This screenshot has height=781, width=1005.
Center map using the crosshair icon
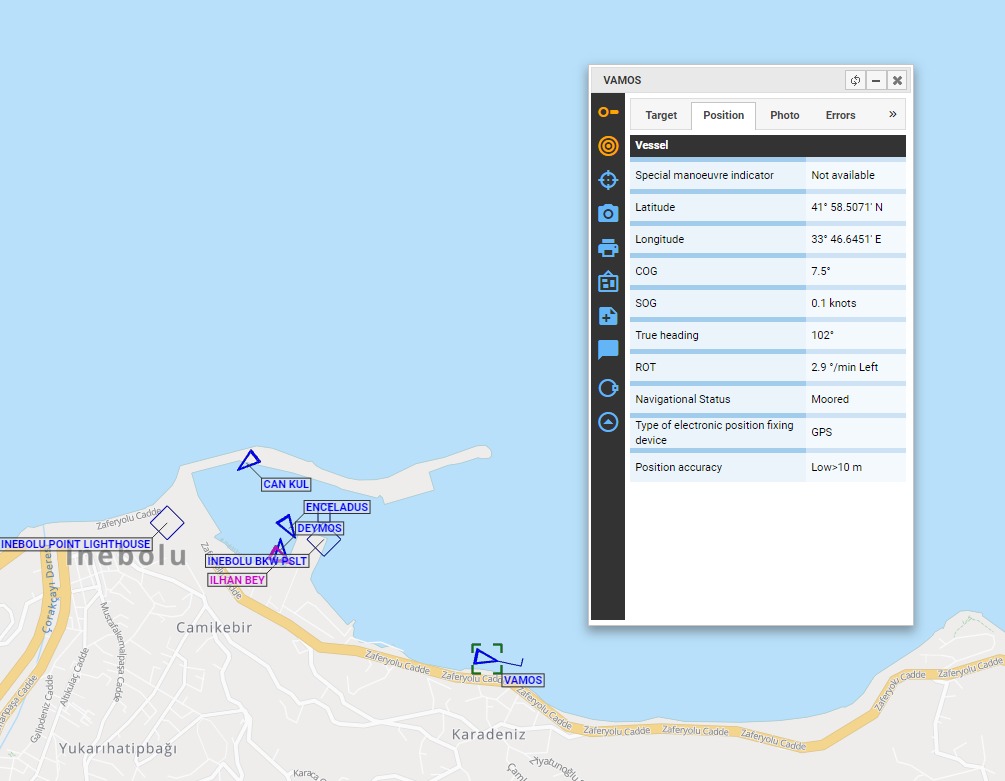pos(608,180)
